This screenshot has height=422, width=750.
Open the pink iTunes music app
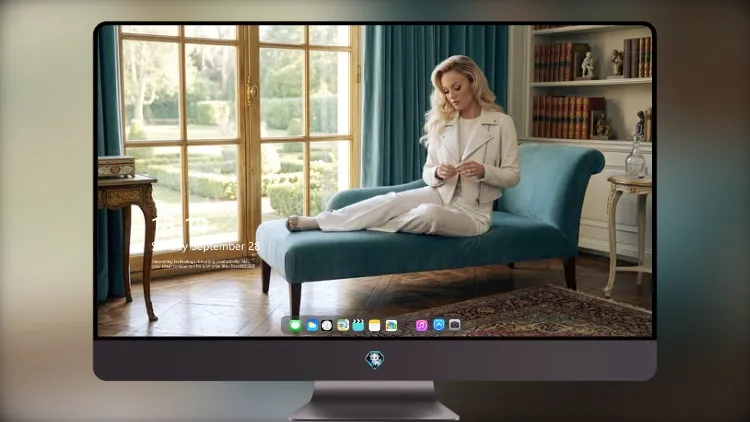click(x=421, y=325)
